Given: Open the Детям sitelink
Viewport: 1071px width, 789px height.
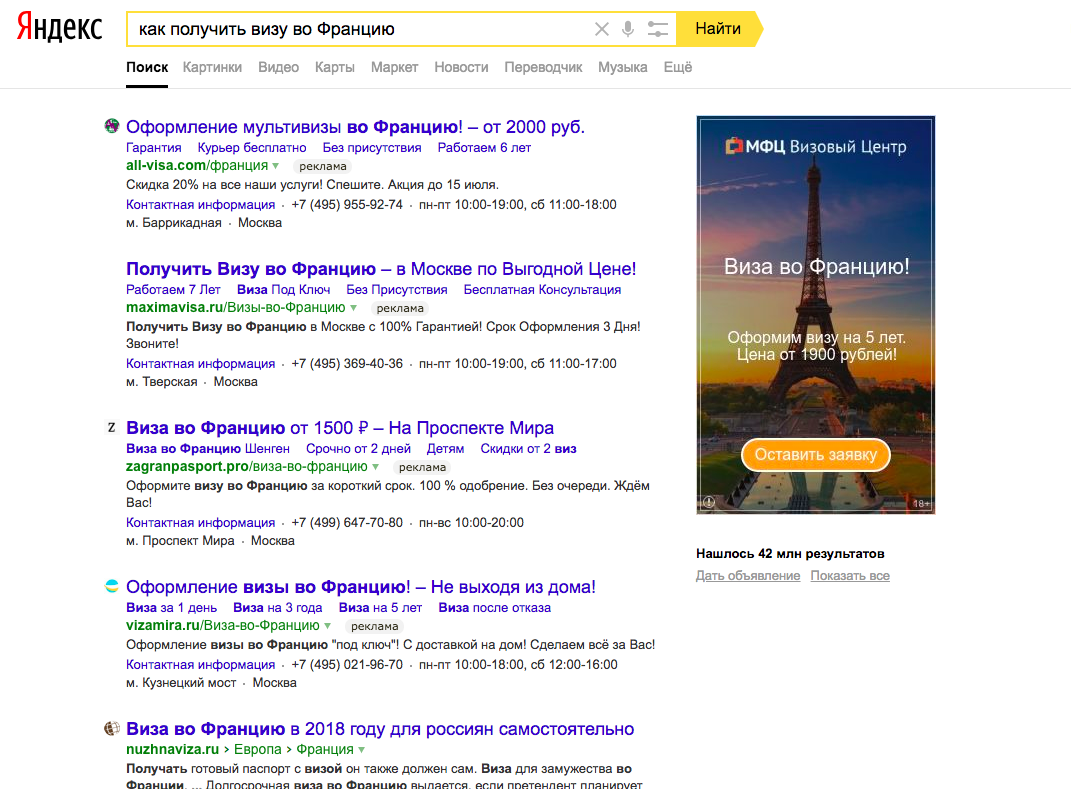Looking at the screenshot, I should pyautogui.click(x=445, y=449).
